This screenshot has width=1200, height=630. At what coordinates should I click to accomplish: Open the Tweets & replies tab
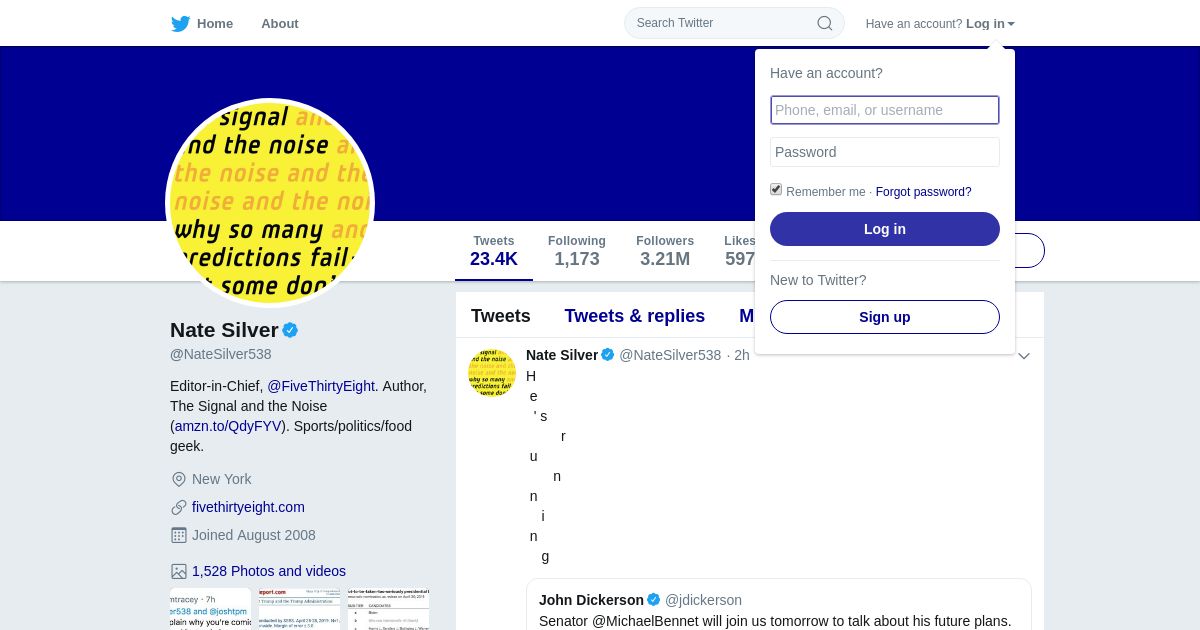pos(634,316)
